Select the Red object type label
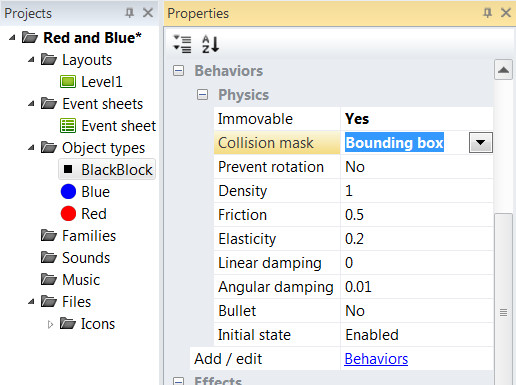This screenshot has width=516, height=385. pyautogui.click(x=94, y=214)
